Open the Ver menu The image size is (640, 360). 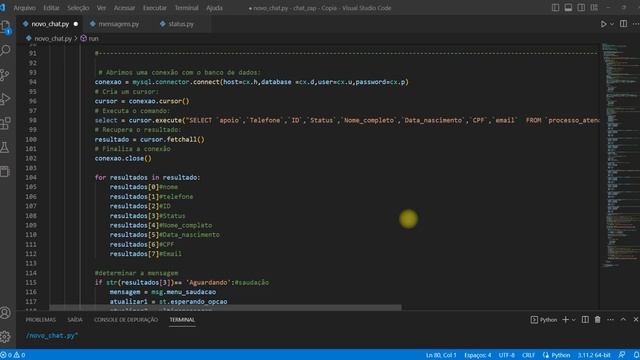[x=101, y=8]
